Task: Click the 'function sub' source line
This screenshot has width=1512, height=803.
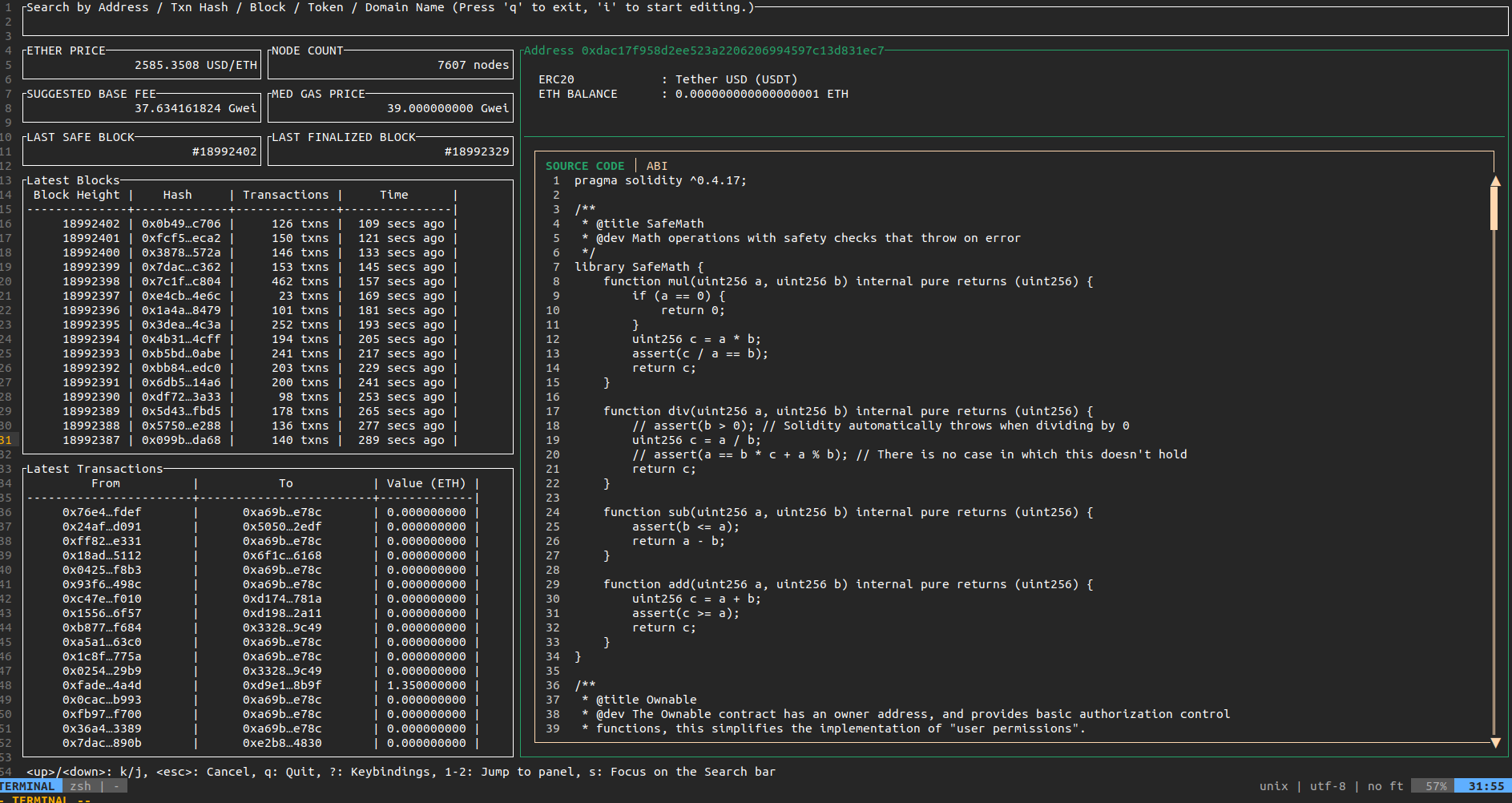Action: click(849, 512)
